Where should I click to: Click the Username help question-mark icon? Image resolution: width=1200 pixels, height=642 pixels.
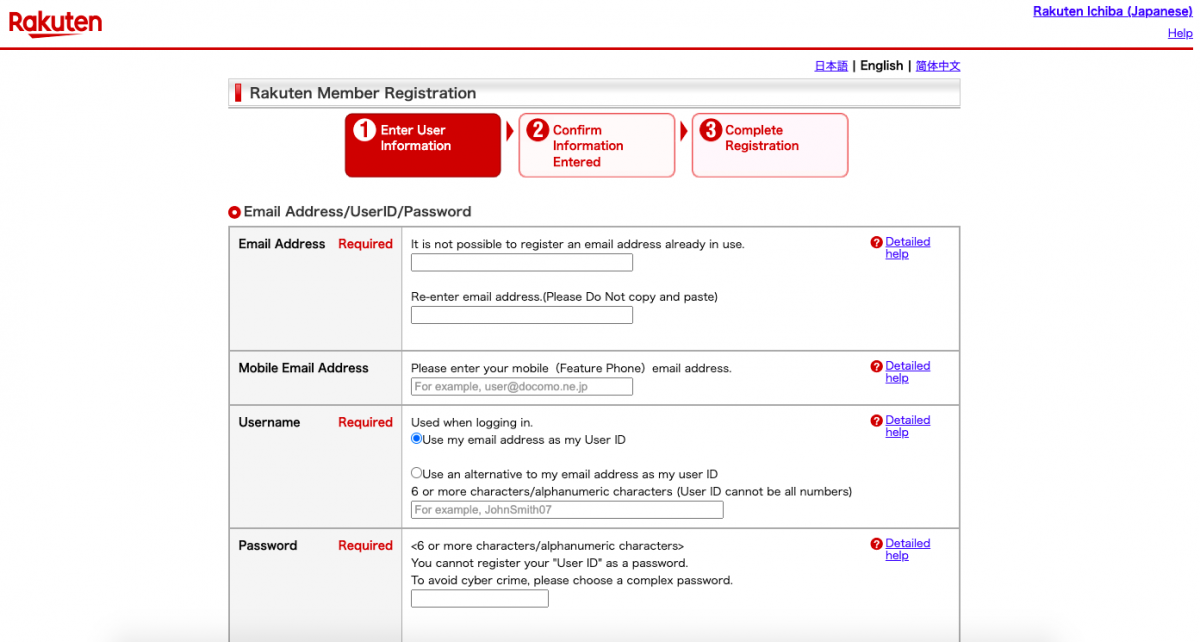pyautogui.click(x=877, y=421)
